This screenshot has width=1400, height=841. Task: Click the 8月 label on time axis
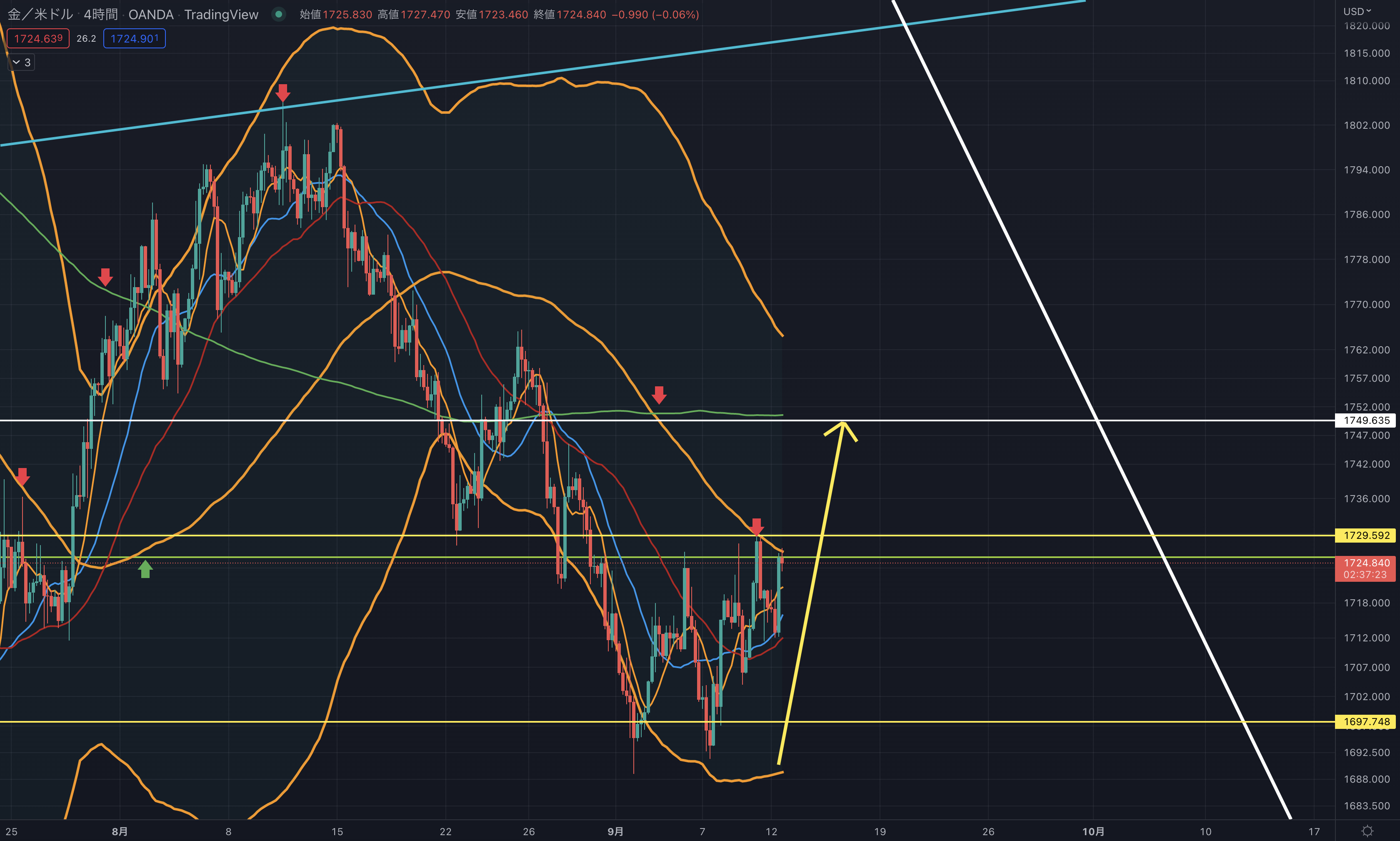tap(120, 831)
